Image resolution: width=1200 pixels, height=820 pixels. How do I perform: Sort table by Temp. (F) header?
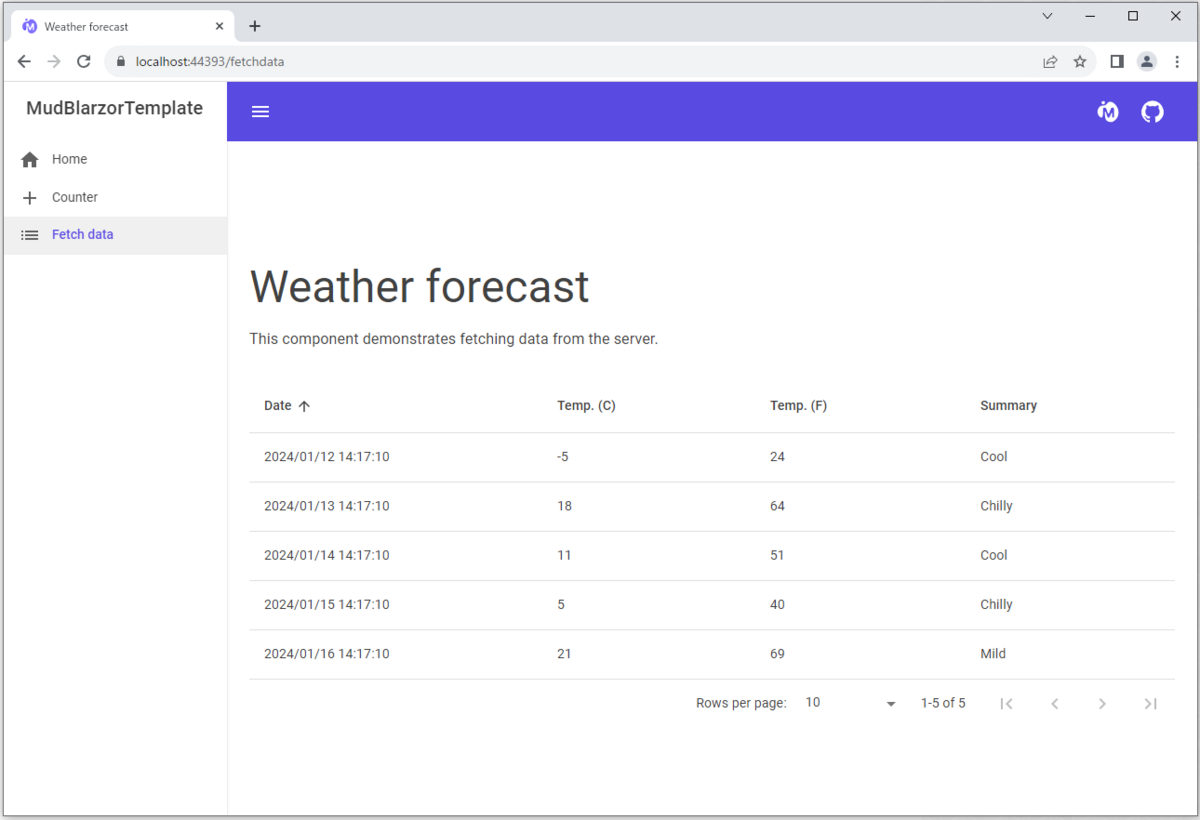pyautogui.click(x=798, y=406)
